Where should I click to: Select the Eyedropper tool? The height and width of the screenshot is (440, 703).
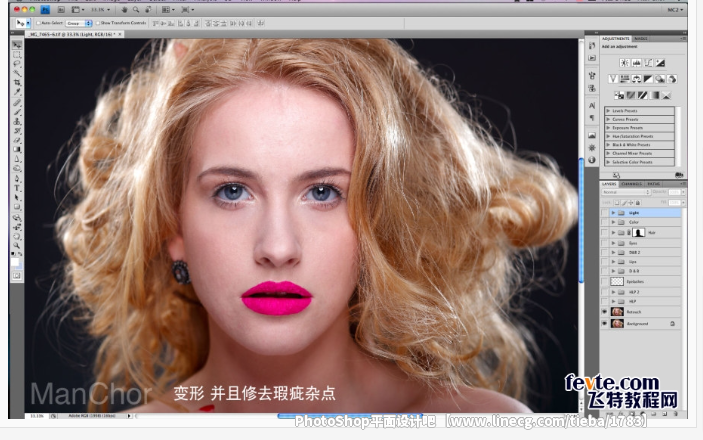17,92
